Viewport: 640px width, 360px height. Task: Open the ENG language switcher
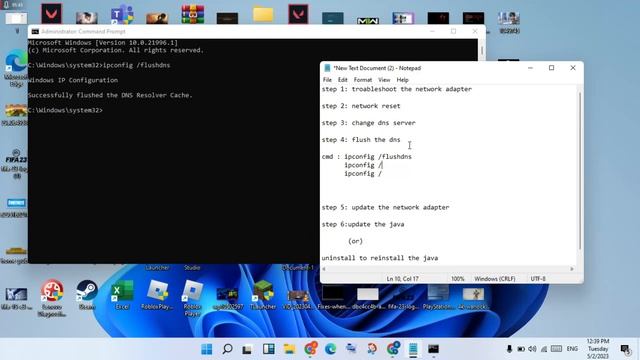point(572,349)
